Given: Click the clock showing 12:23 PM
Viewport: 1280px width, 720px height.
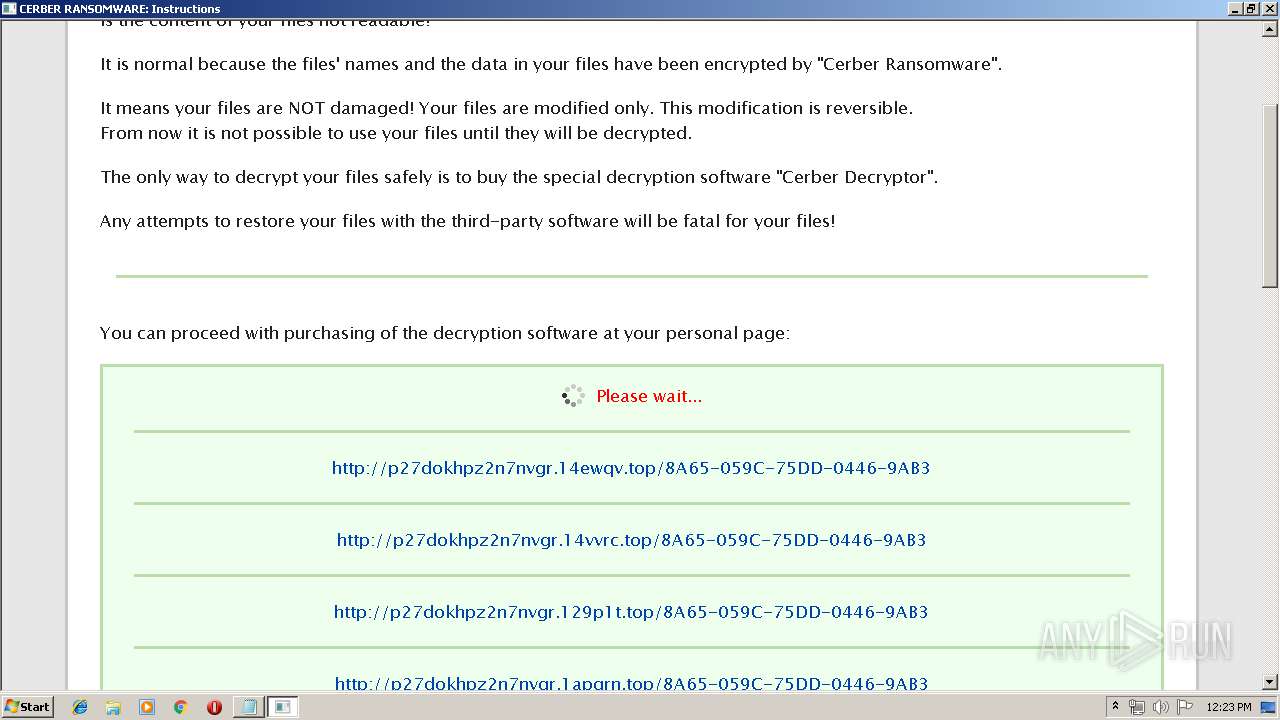Looking at the screenshot, I should (x=1229, y=707).
